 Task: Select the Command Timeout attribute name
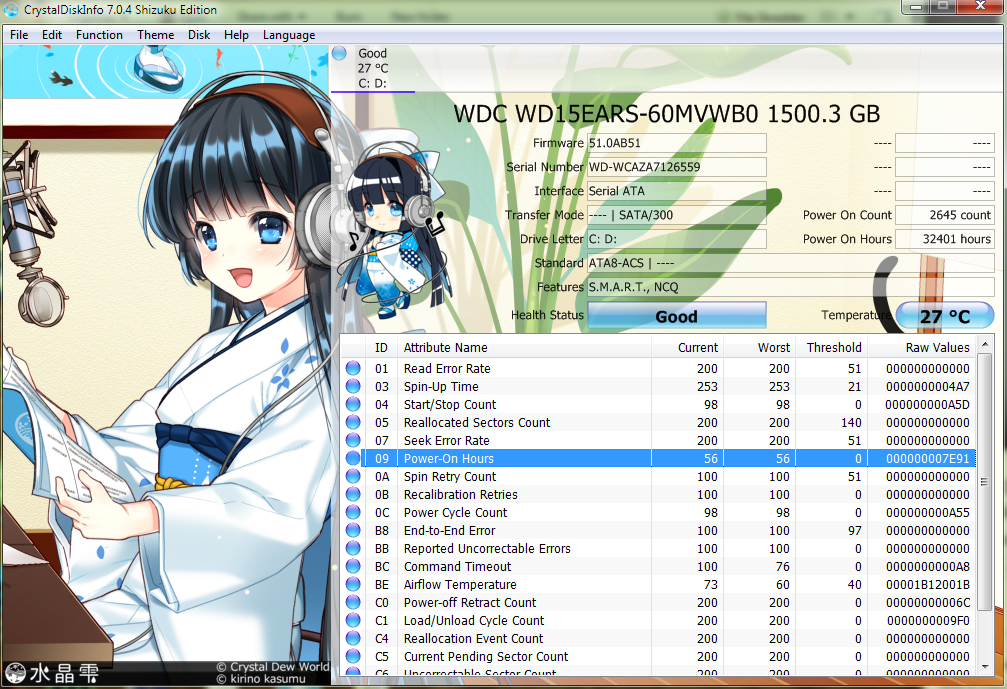[x=457, y=566]
